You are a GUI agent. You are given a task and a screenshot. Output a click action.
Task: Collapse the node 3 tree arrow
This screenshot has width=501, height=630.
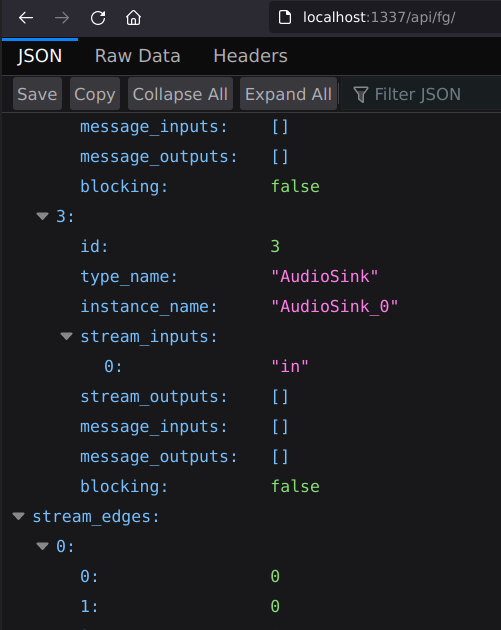point(43,216)
